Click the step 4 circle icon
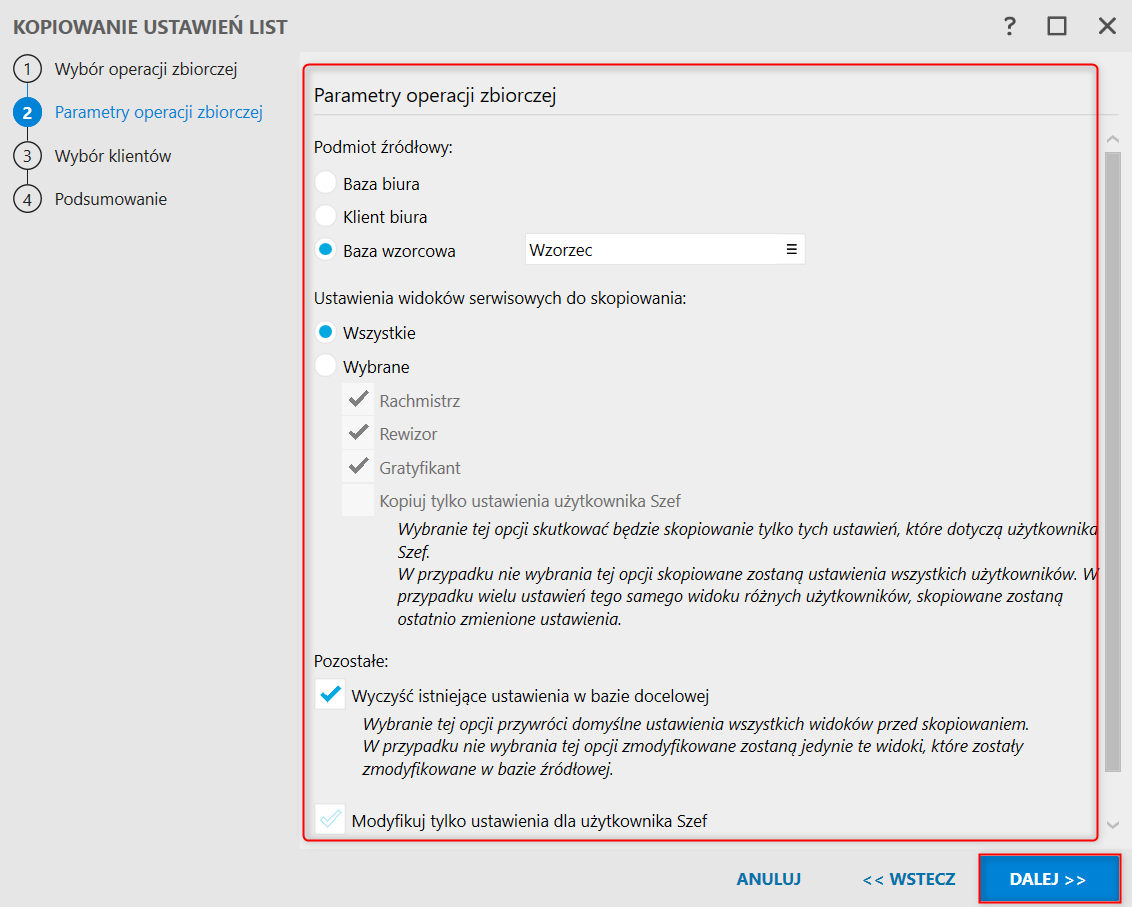1132x907 pixels. point(27,199)
